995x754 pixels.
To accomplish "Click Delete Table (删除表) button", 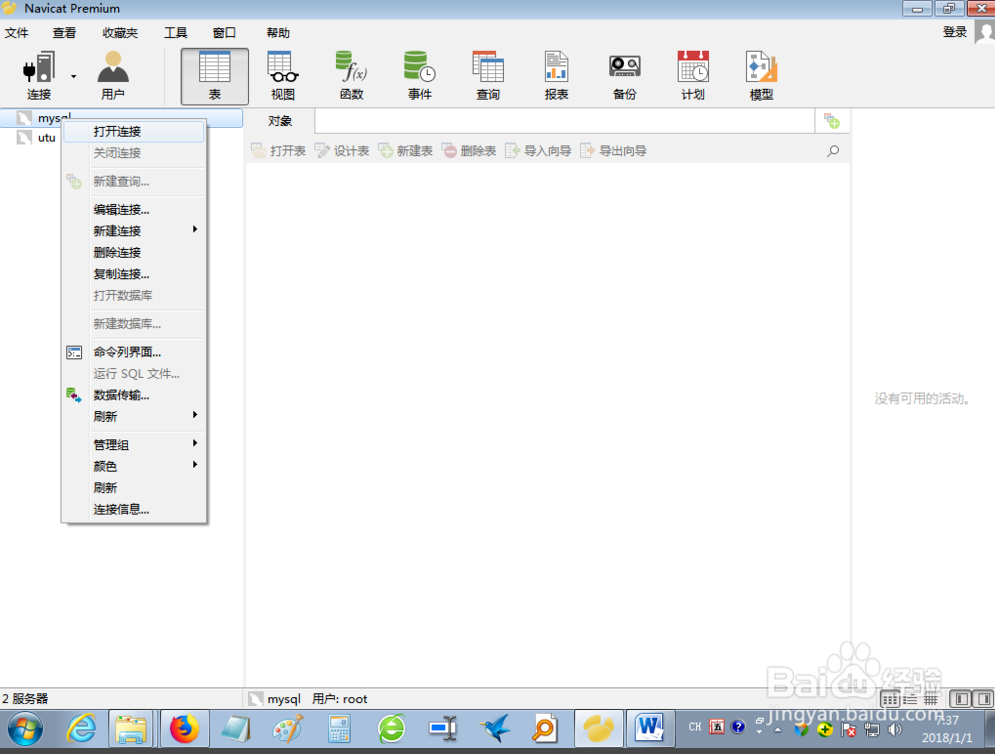I will [469, 150].
